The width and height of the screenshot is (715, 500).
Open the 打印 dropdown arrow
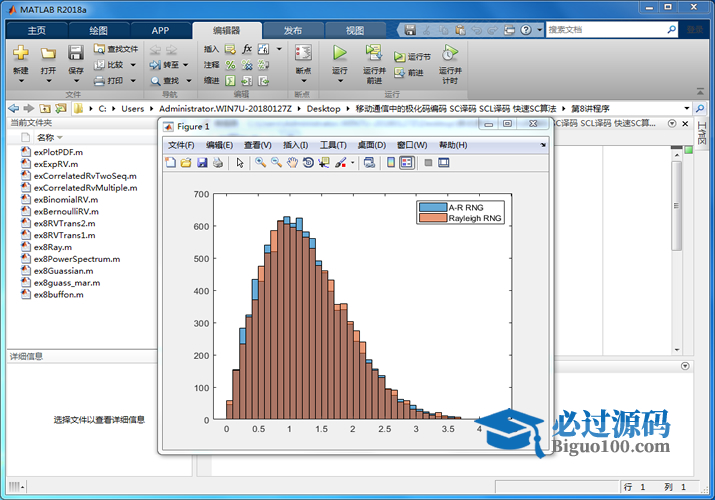(133, 81)
